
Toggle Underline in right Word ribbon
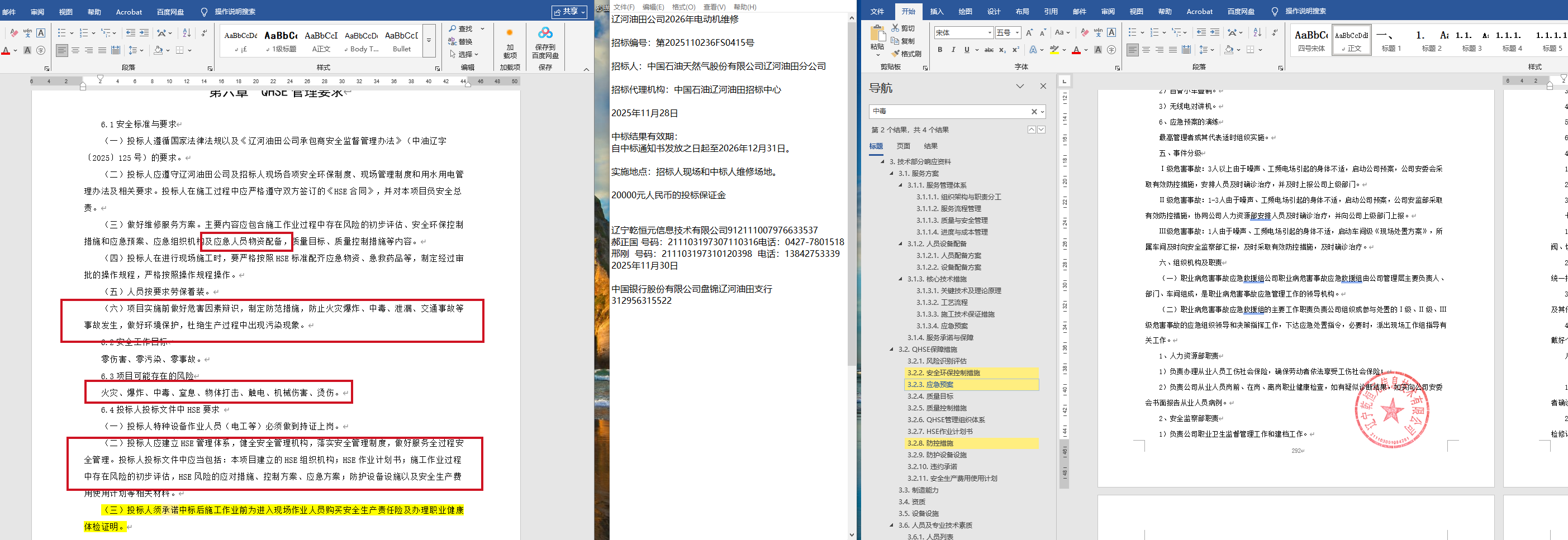967,50
